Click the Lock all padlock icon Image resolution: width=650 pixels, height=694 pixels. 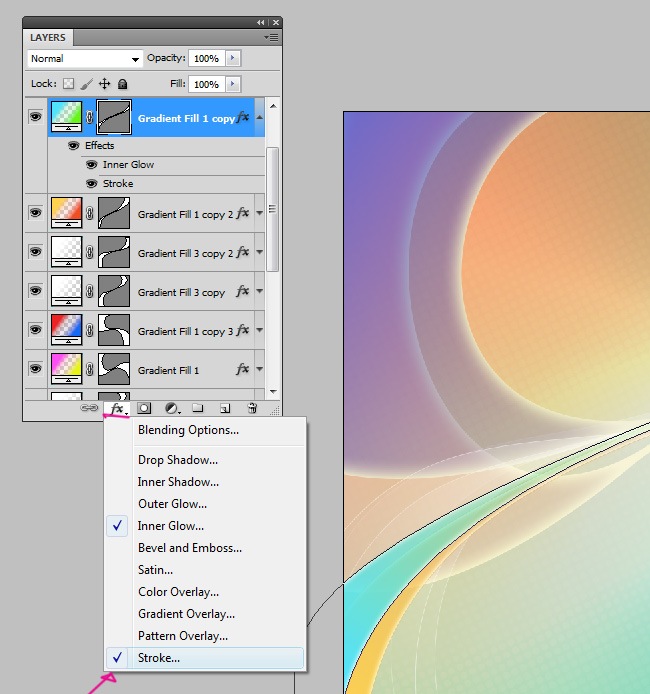(x=122, y=84)
